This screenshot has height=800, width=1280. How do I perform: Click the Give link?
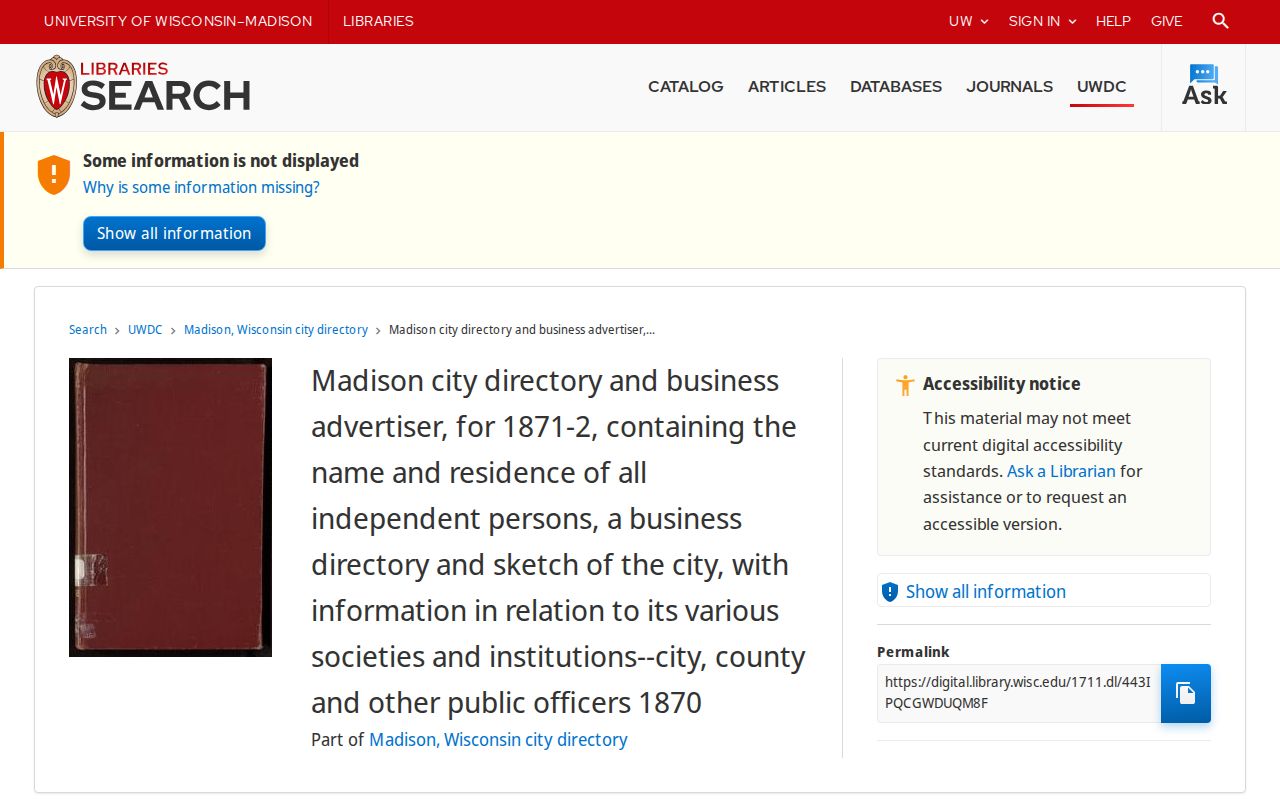click(x=1166, y=21)
